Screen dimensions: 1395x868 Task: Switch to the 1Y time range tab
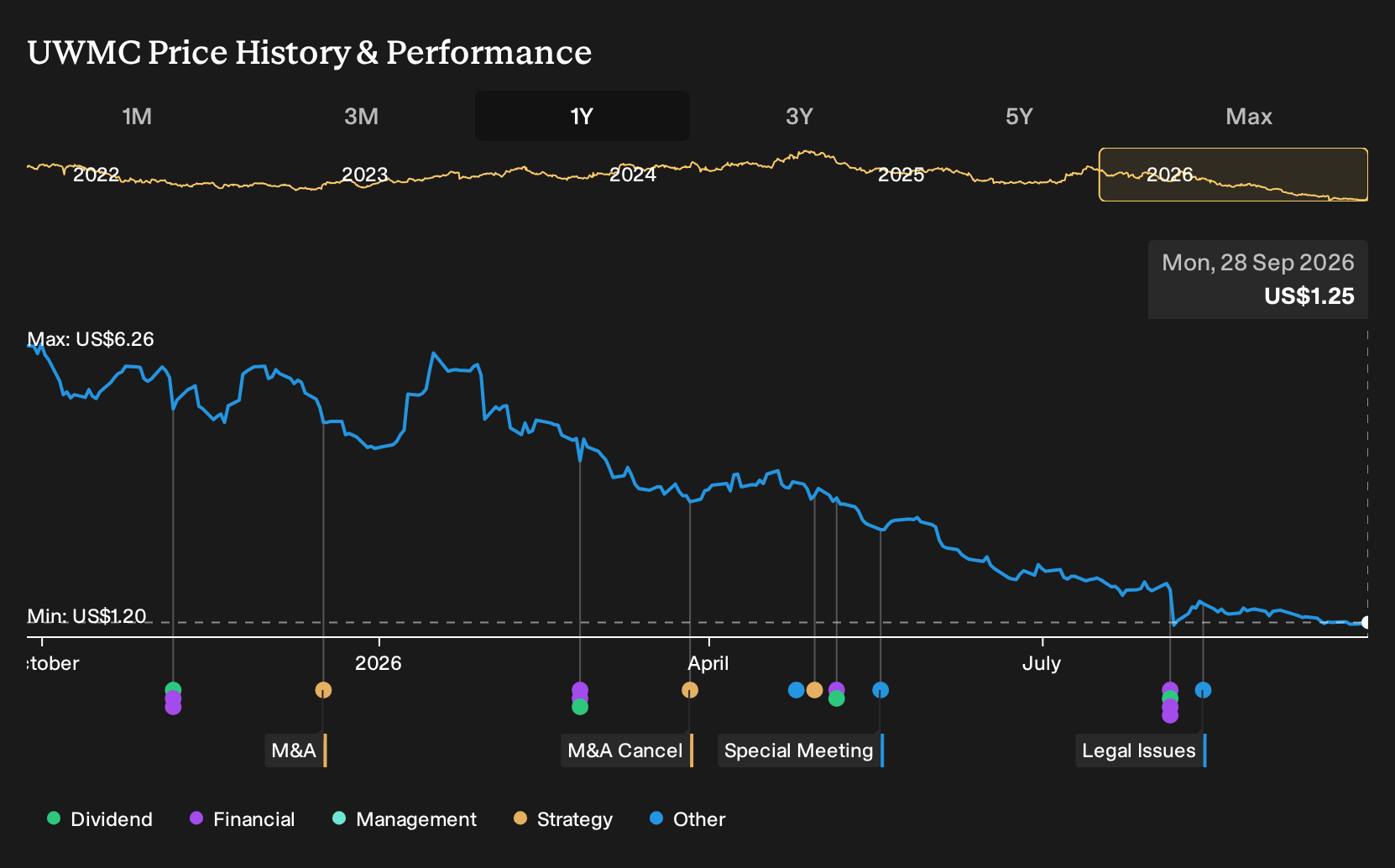pyautogui.click(x=583, y=116)
